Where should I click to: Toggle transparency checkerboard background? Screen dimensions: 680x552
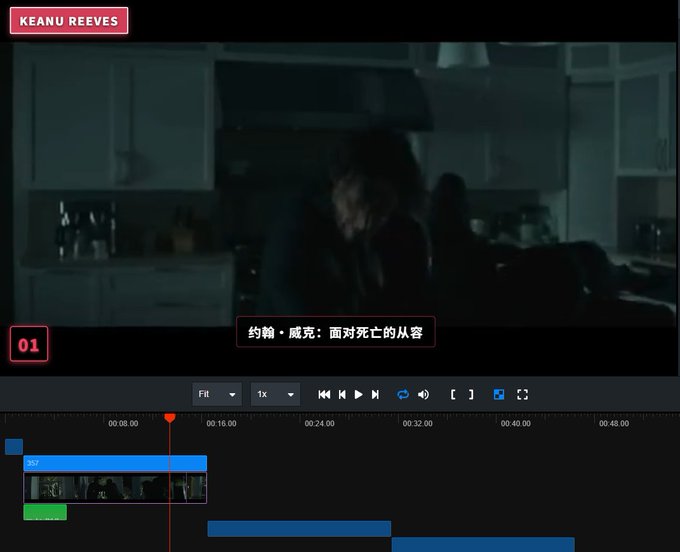[x=499, y=394]
